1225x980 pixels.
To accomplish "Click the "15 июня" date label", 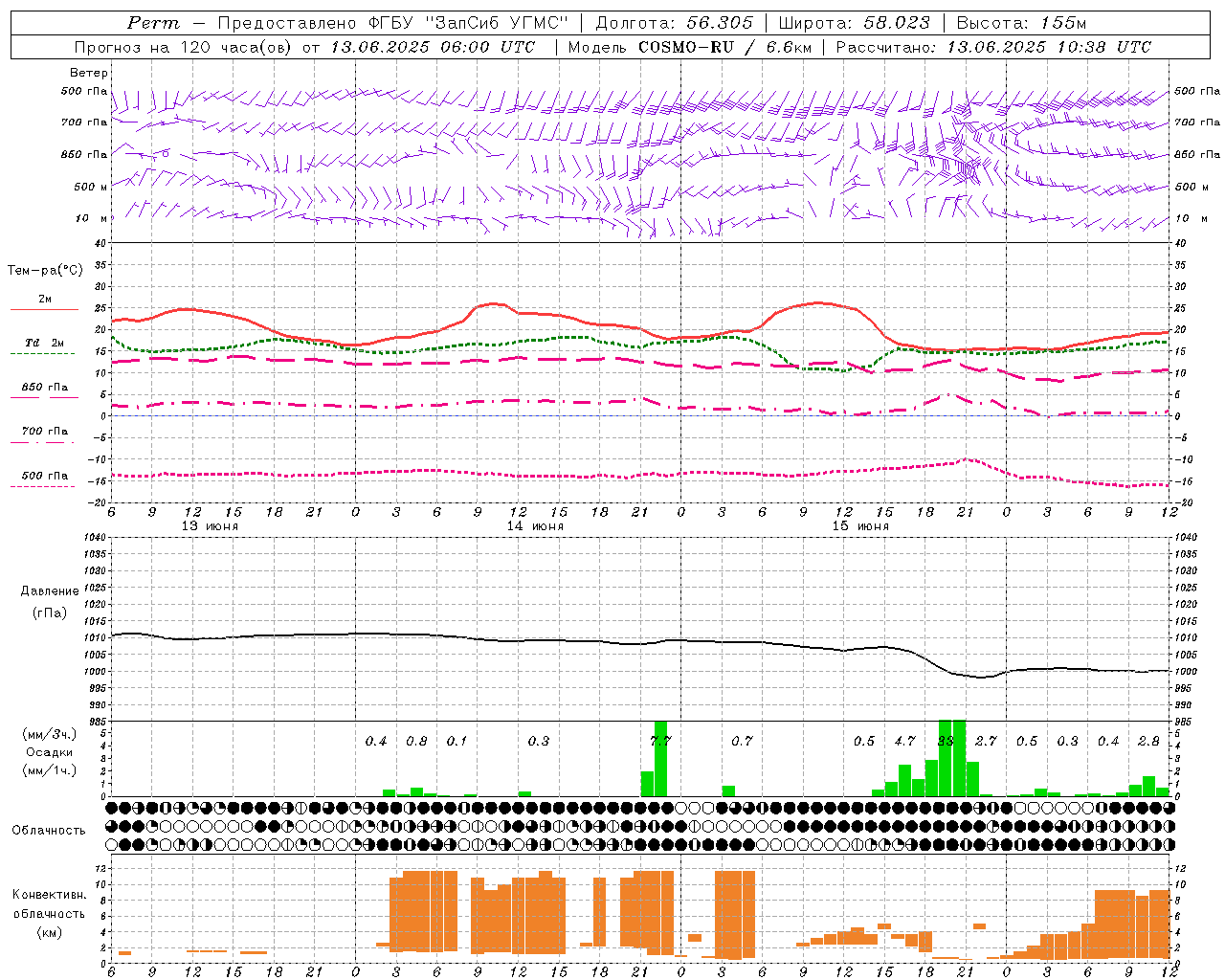I will 860,526.
